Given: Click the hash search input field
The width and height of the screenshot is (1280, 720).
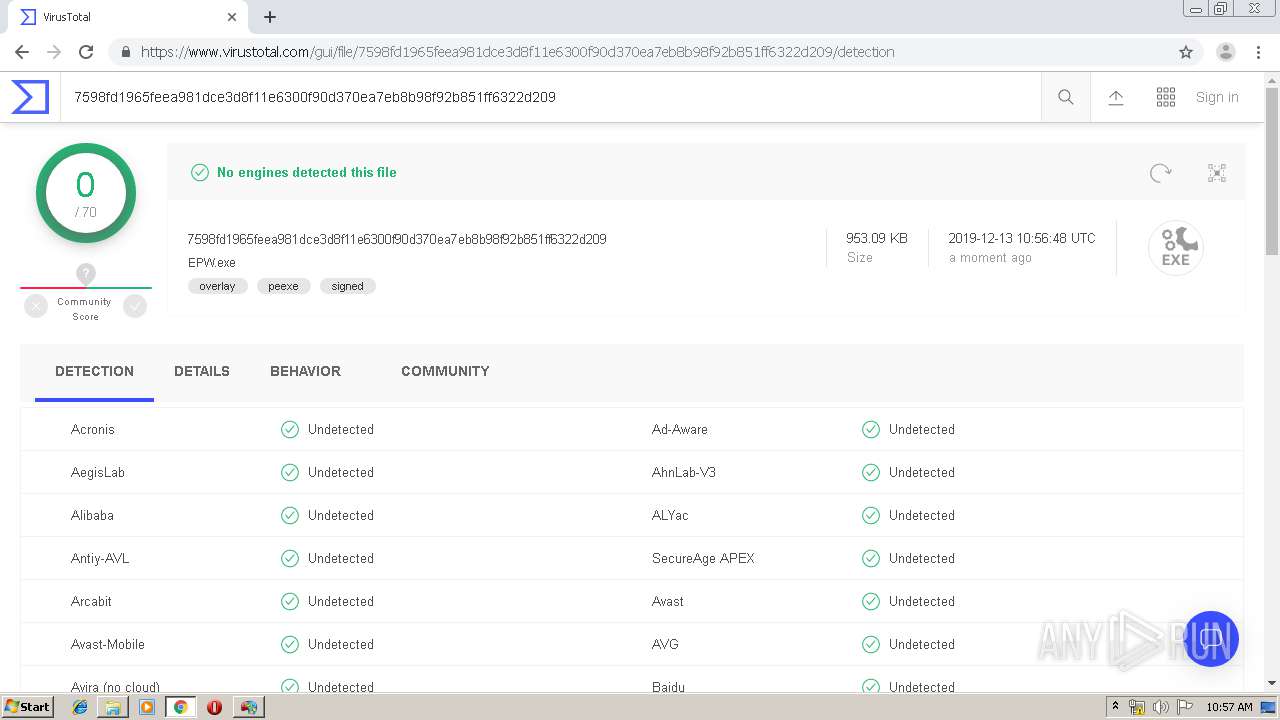Looking at the screenshot, I should tap(550, 97).
